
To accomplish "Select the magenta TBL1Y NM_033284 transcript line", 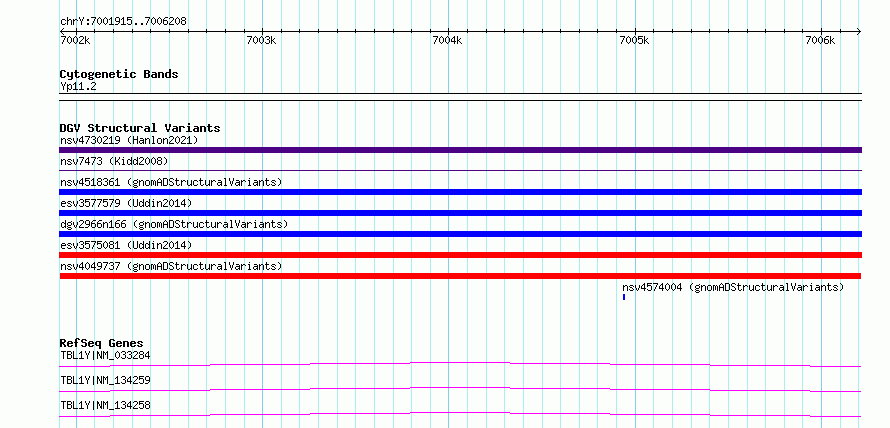I will pyautogui.click(x=460, y=364).
